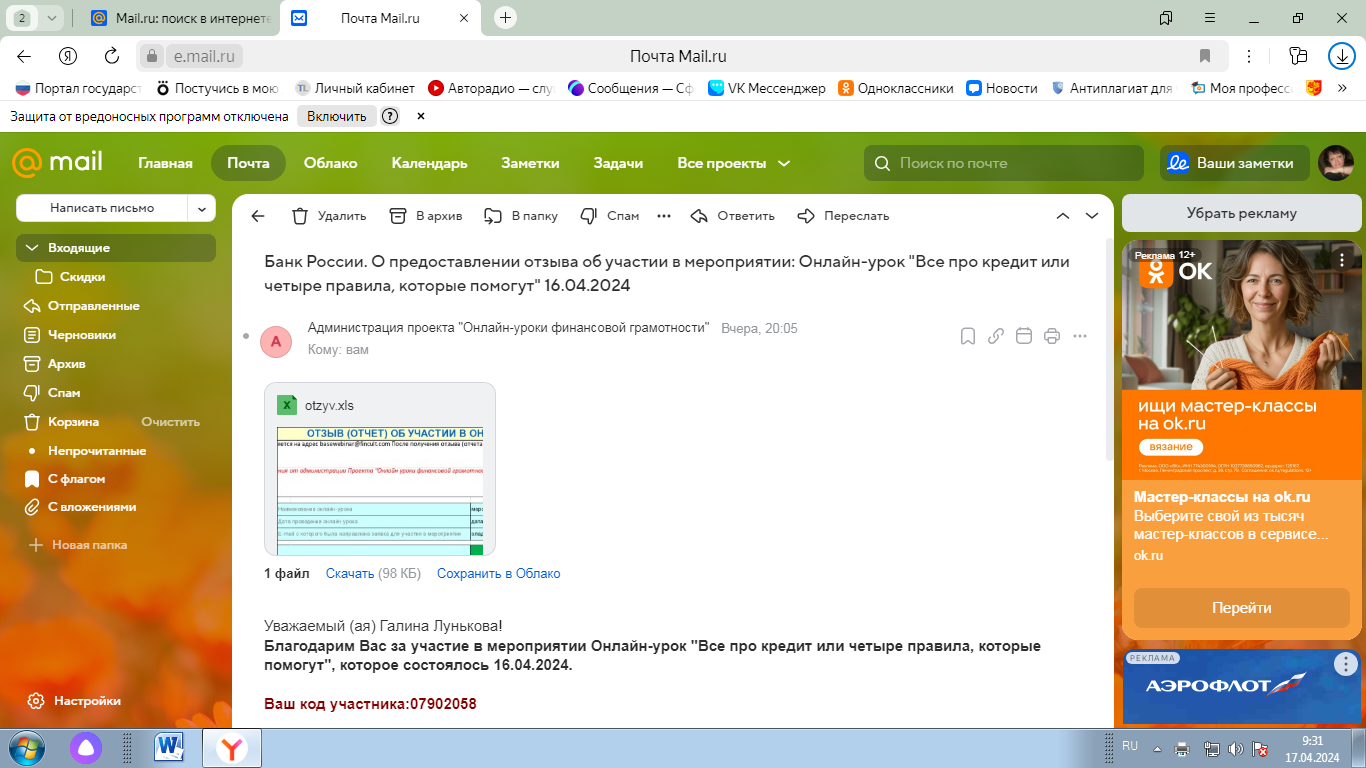Screen dimensions: 1366x768
Task: Open Задачи service
Action: pos(618,163)
